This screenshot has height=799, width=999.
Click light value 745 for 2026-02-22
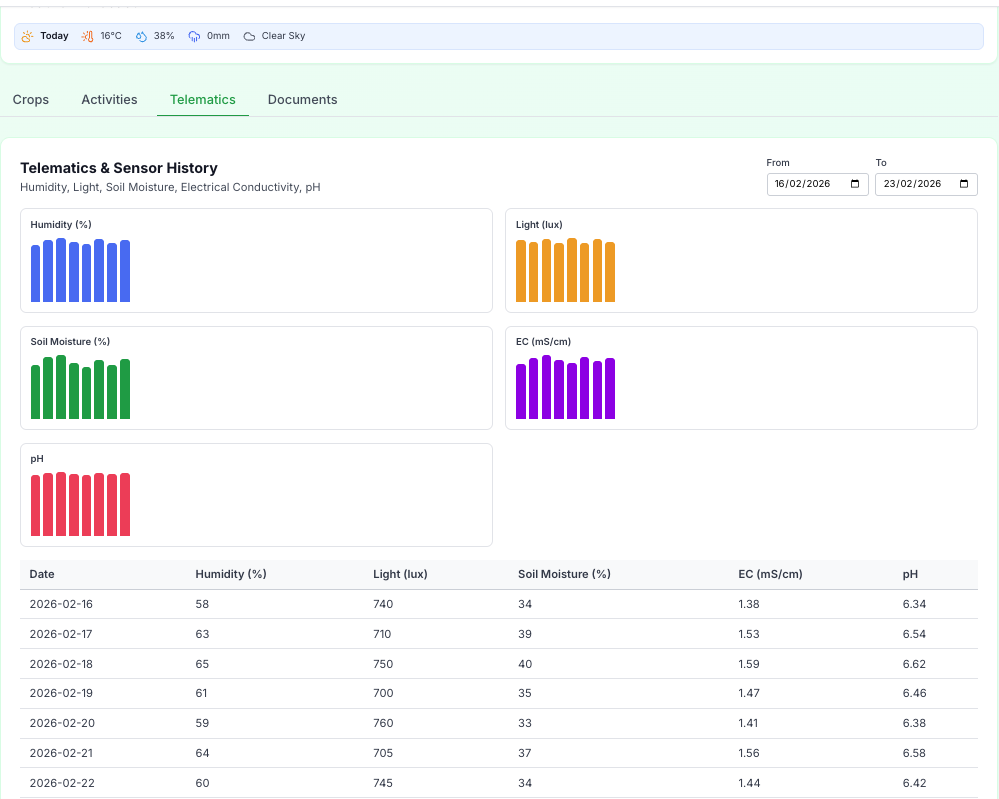383,783
